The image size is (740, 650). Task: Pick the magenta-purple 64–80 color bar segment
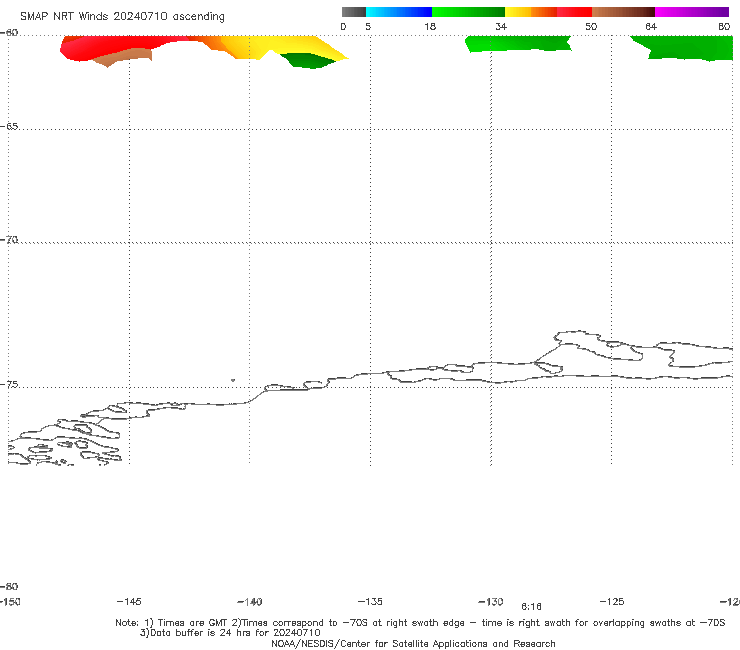692,12
